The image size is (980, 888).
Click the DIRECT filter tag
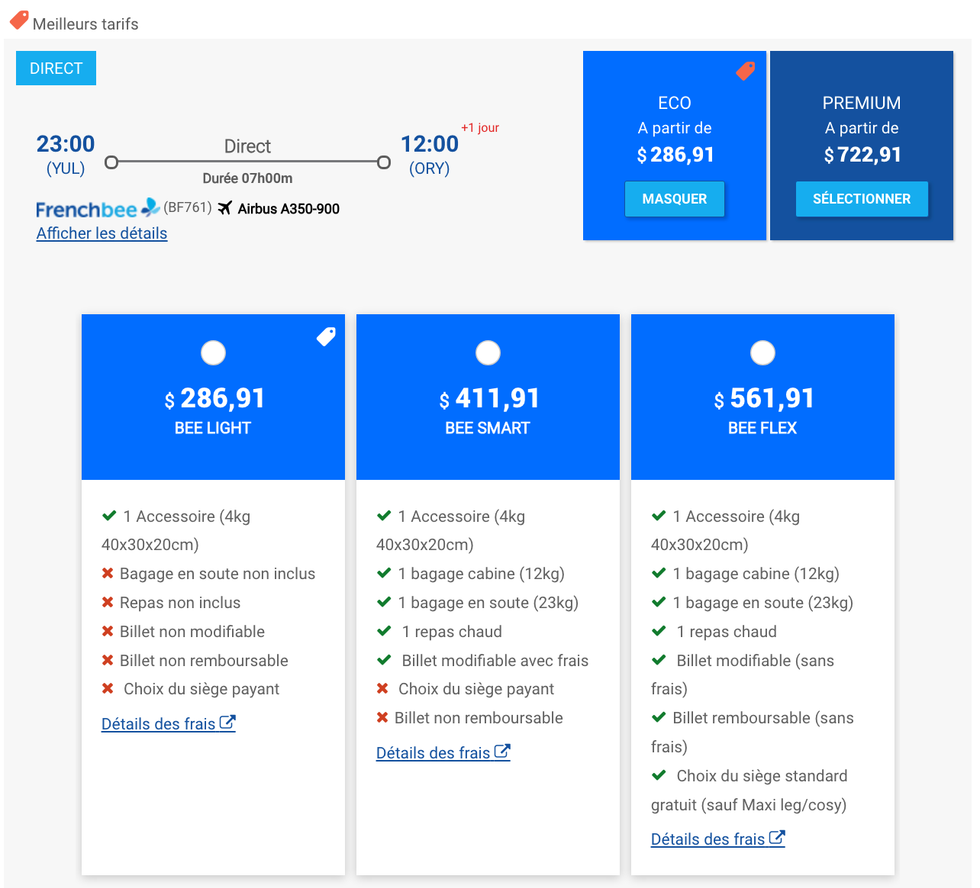tap(56, 69)
